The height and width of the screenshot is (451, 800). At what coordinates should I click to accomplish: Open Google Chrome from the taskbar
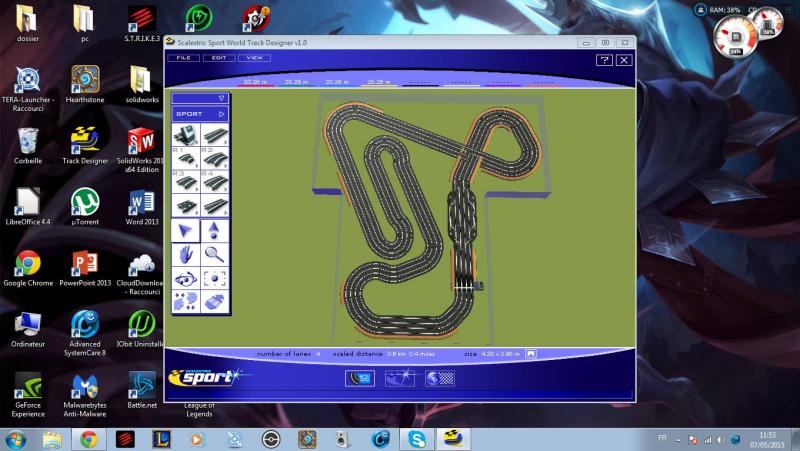[x=88, y=439]
